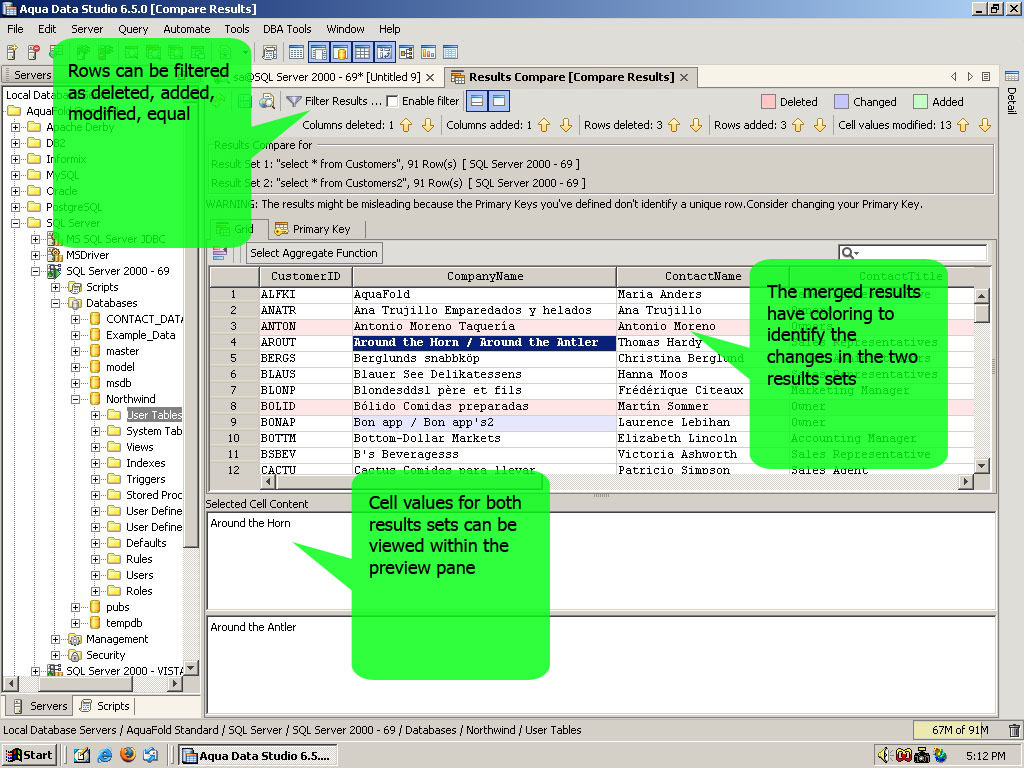Click the CustomerID column header
This screenshot has height=768, width=1024.
[306, 276]
